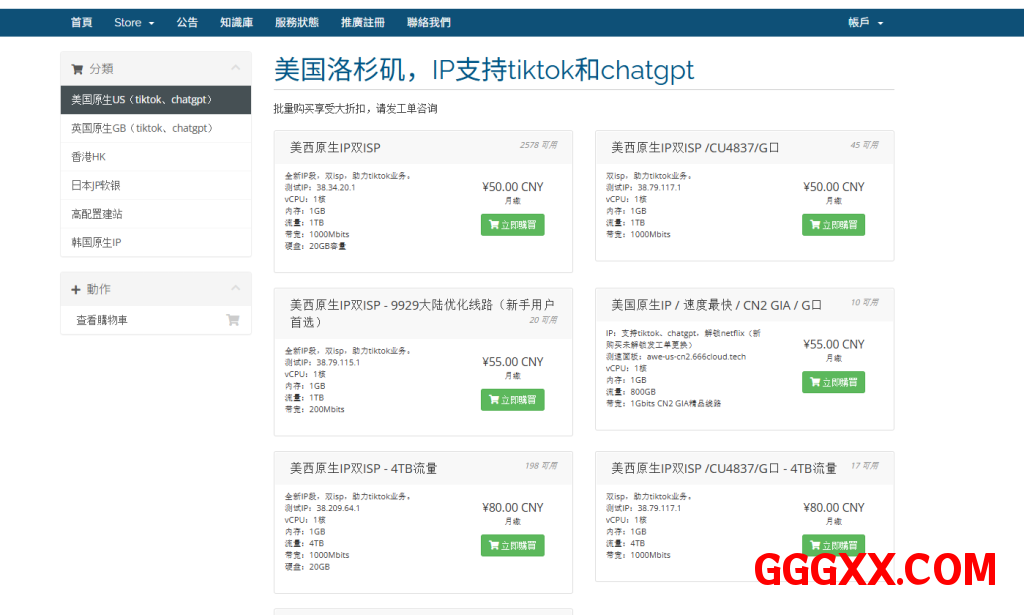Viewport: 1024px width, 615px height.
Task: Click the plus icon in the 動作 header
Action: [x=76, y=289]
